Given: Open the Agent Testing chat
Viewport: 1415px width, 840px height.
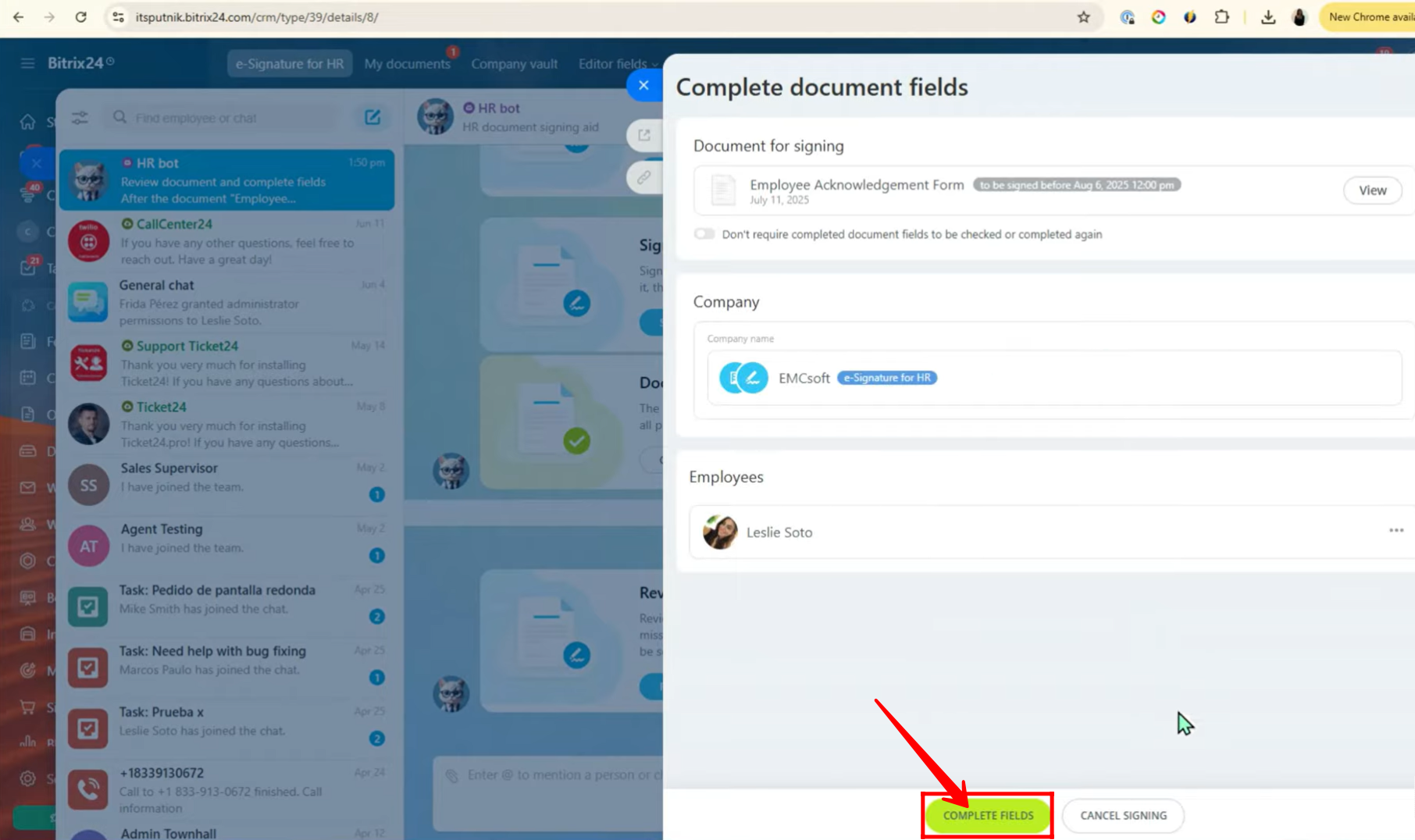Looking at the screenshot, I should pos(227,546).
